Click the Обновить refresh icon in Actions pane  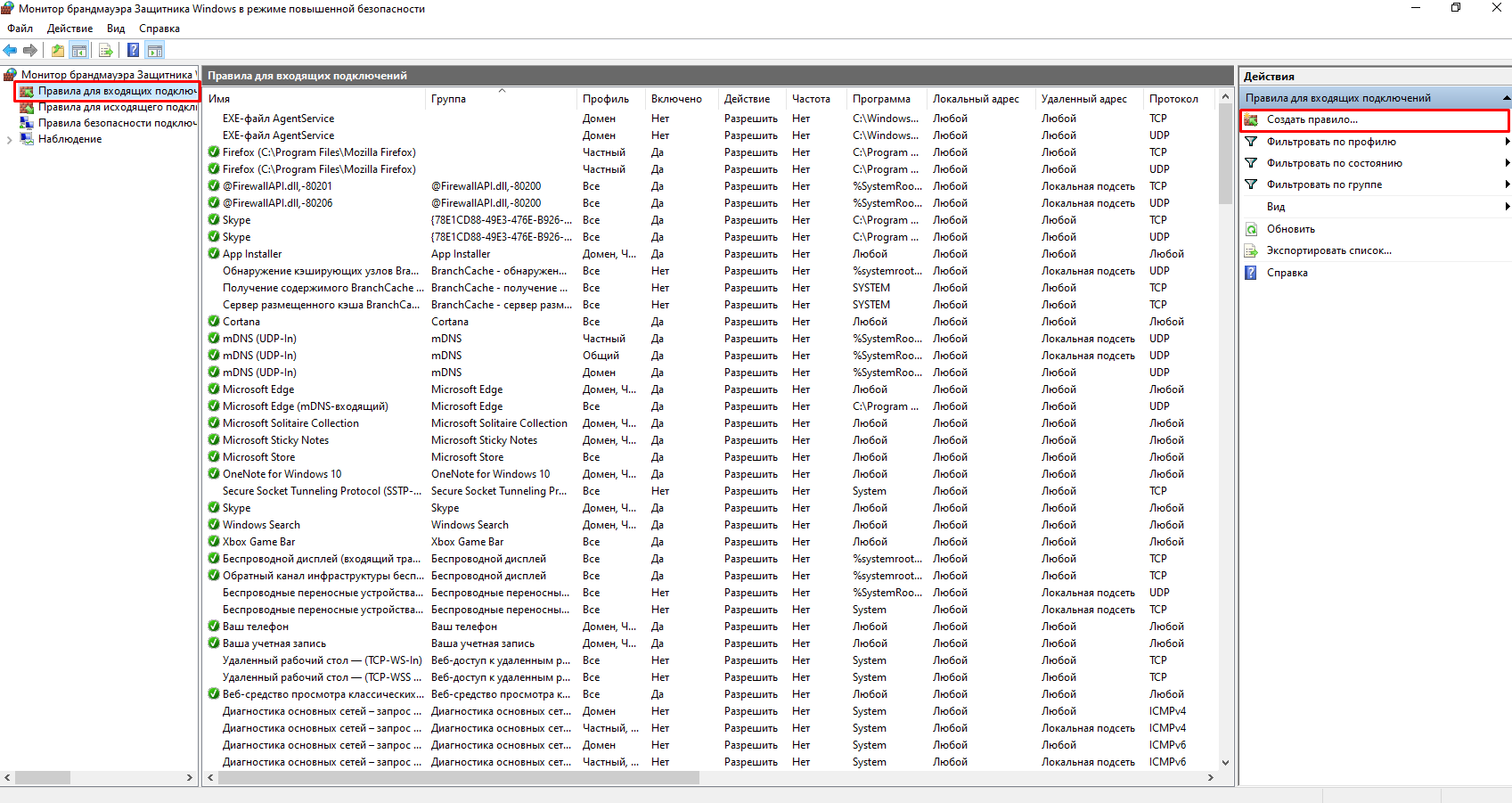[x=1251, y=229]
